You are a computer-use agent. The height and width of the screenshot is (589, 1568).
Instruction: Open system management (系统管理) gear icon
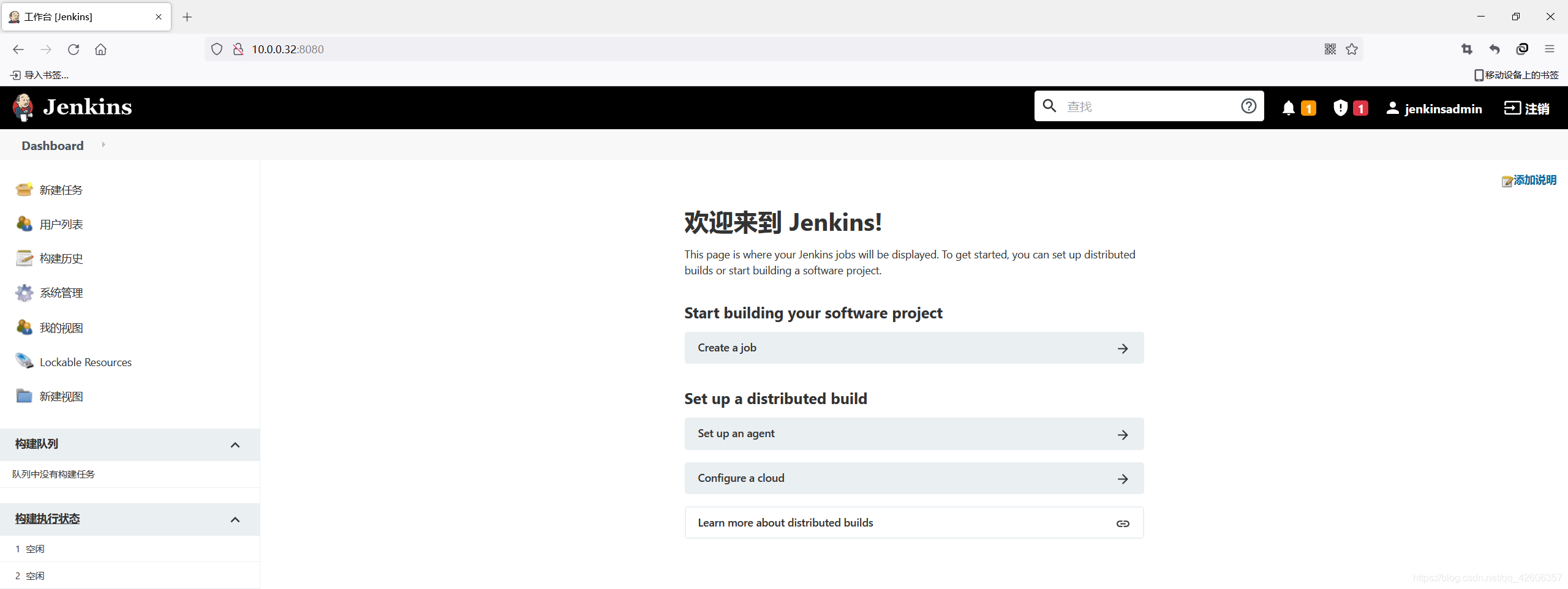point(24,293)
